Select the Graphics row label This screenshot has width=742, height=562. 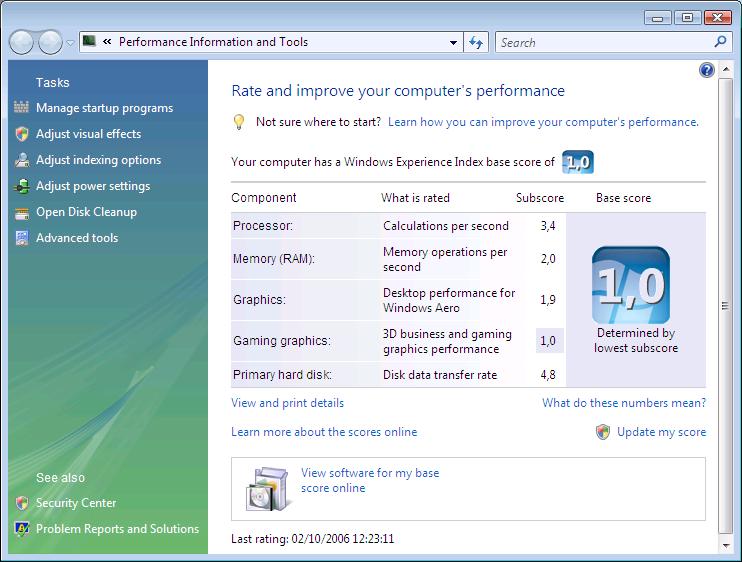[x=259, y=299]
